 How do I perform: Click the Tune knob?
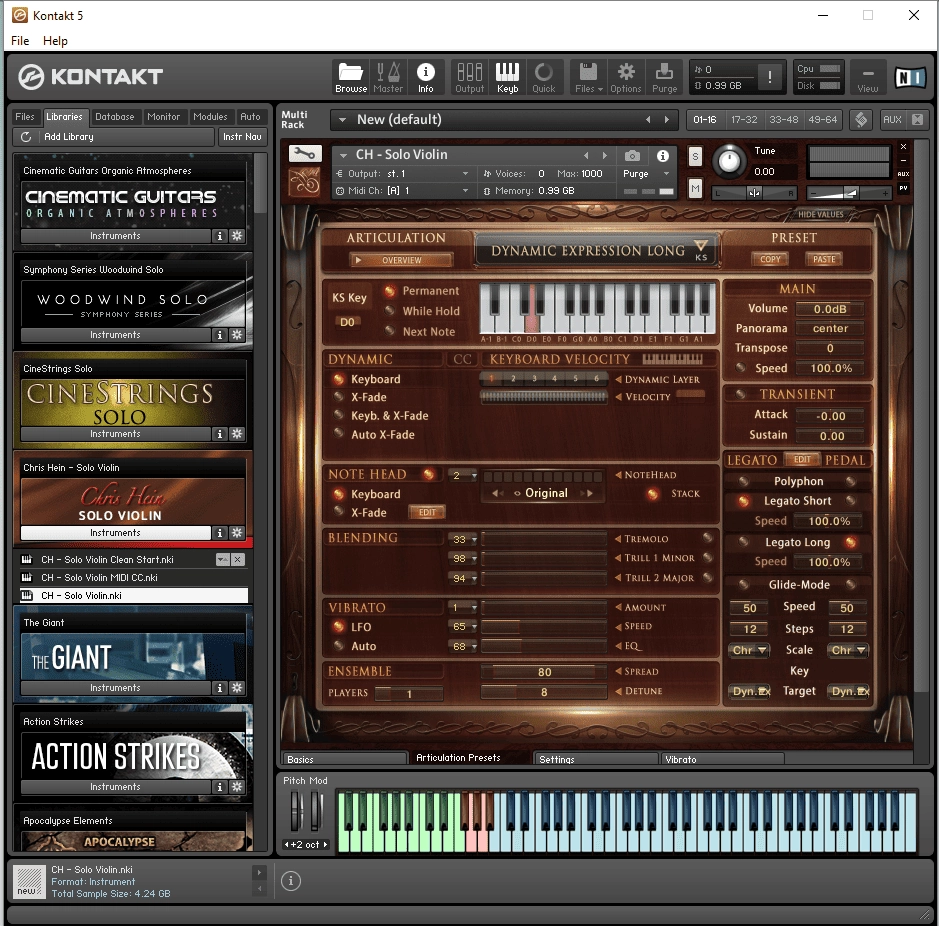click(729, 161)
